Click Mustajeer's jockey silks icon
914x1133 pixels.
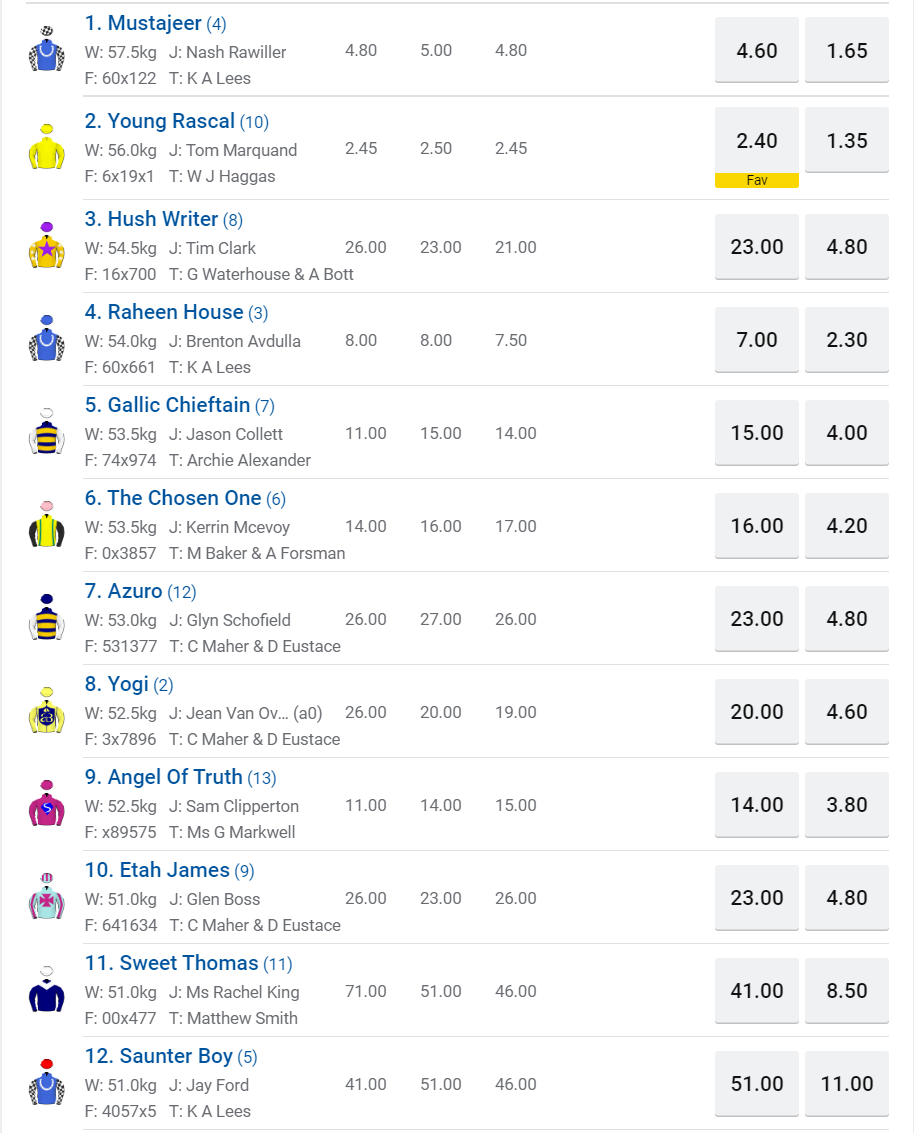pos(46,50)
